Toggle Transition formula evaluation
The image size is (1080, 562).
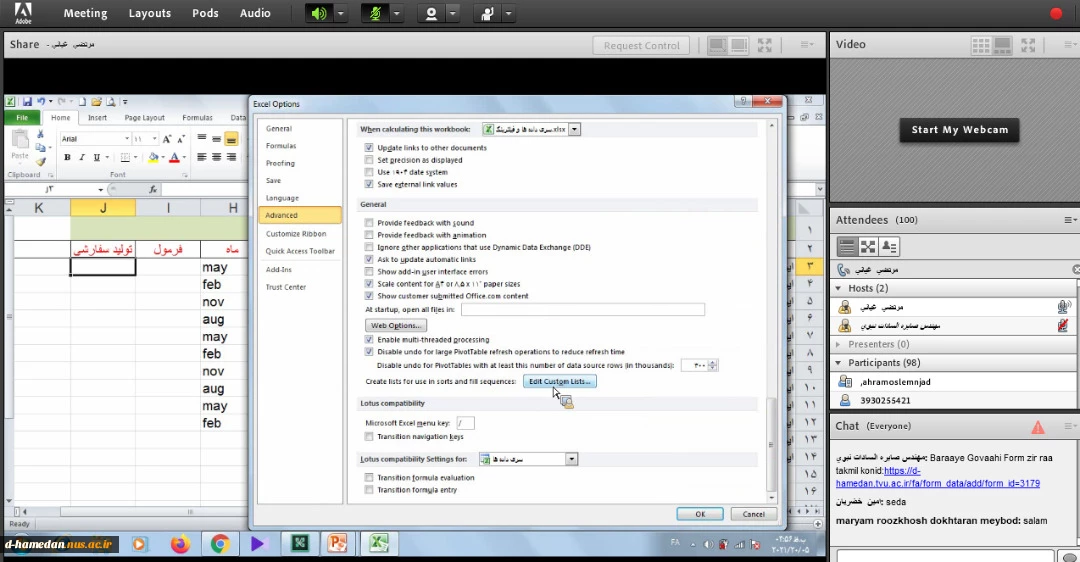click(x=369, y=477)
